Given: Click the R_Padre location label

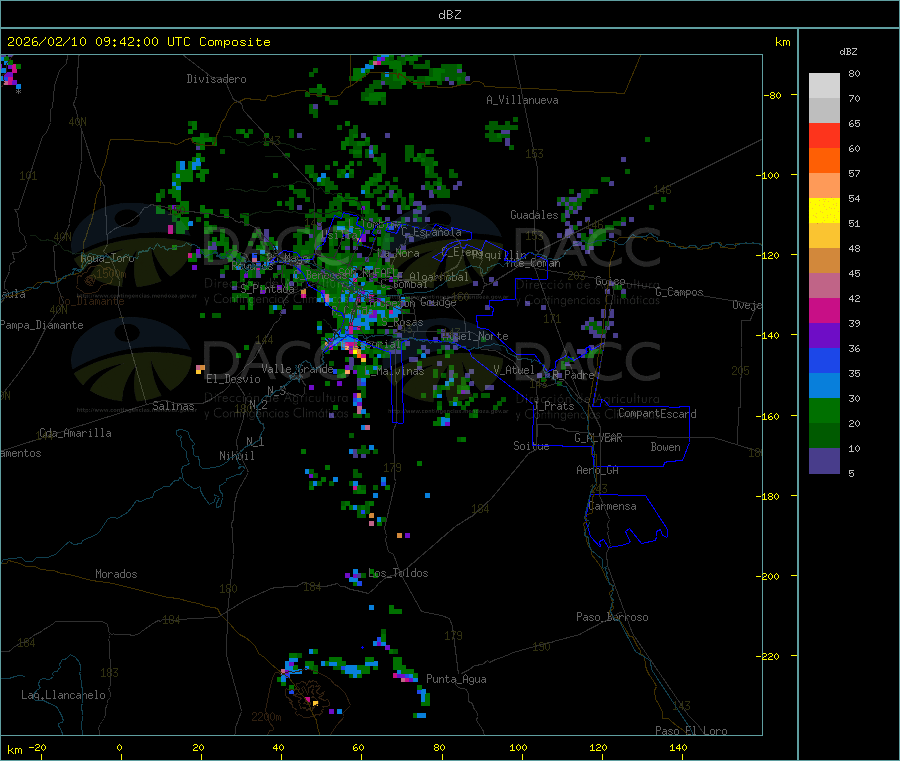Looking at the screenshot, I should [x=573, y=375].
